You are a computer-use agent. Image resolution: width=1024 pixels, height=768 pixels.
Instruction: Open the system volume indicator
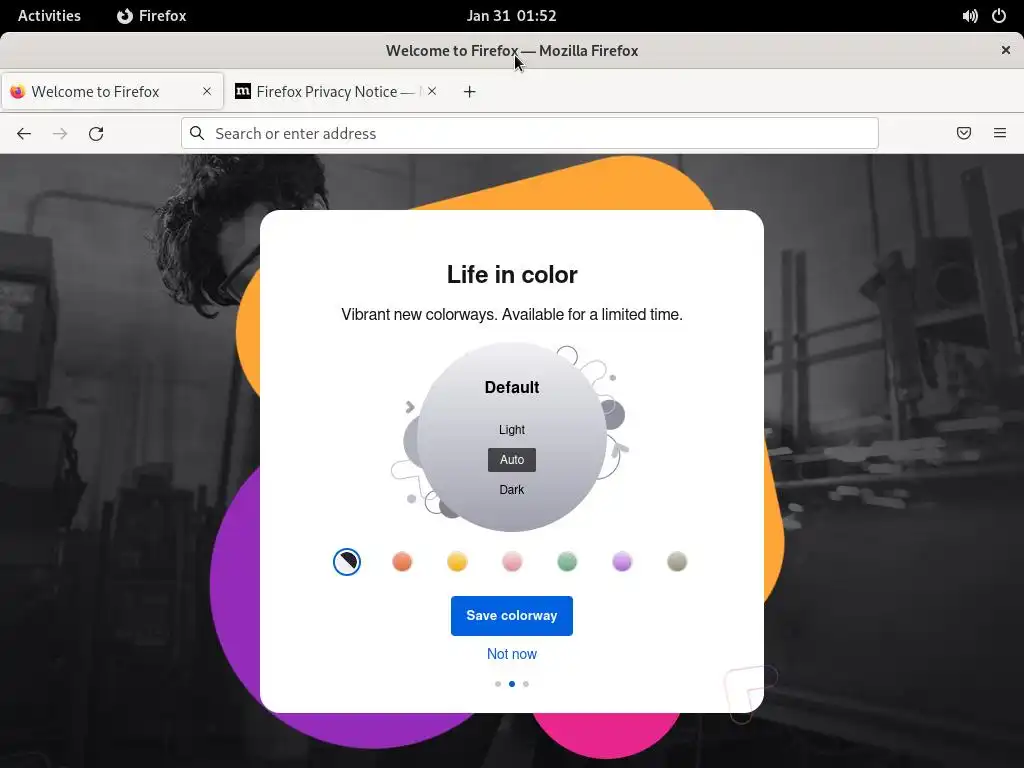tap(970, 16)
